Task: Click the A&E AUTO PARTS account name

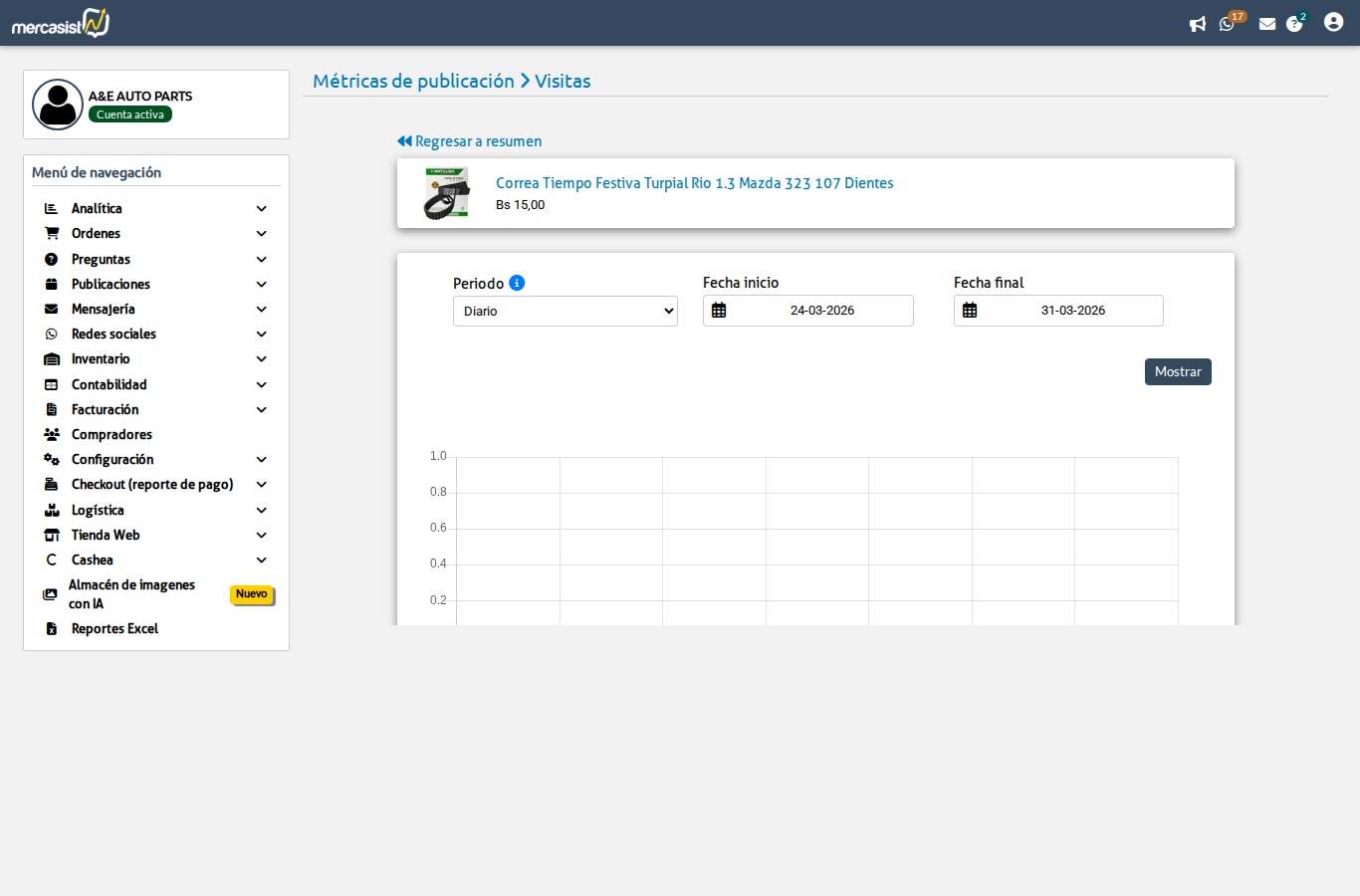Action: [140, 97]
